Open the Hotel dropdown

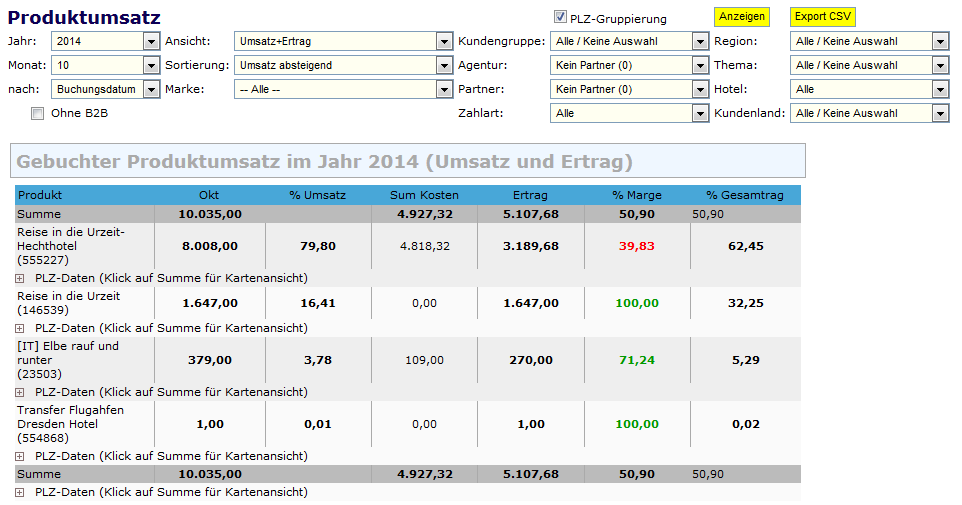point(869,89)
